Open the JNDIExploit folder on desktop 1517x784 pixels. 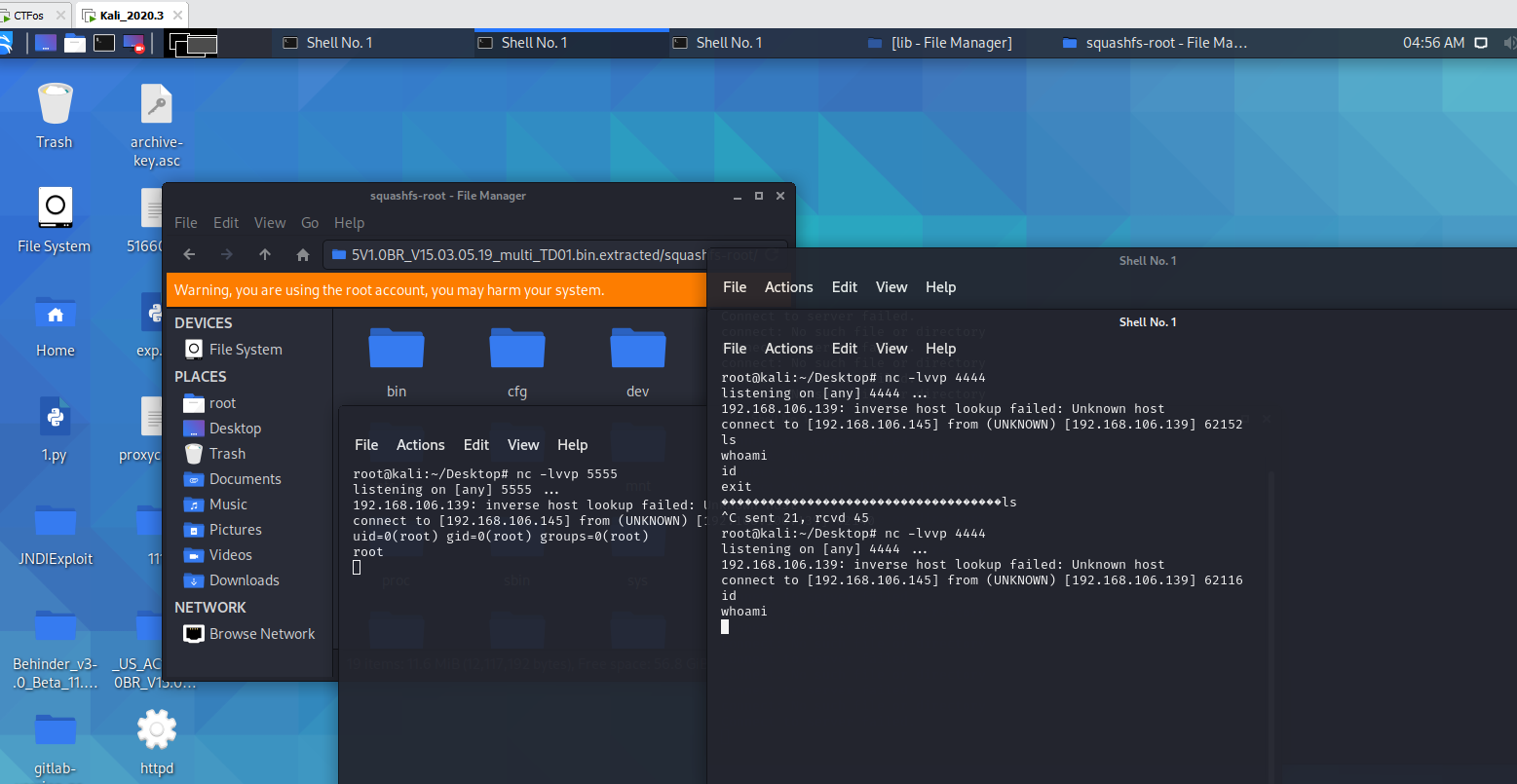pyautogui.click(x=55, y=534)
